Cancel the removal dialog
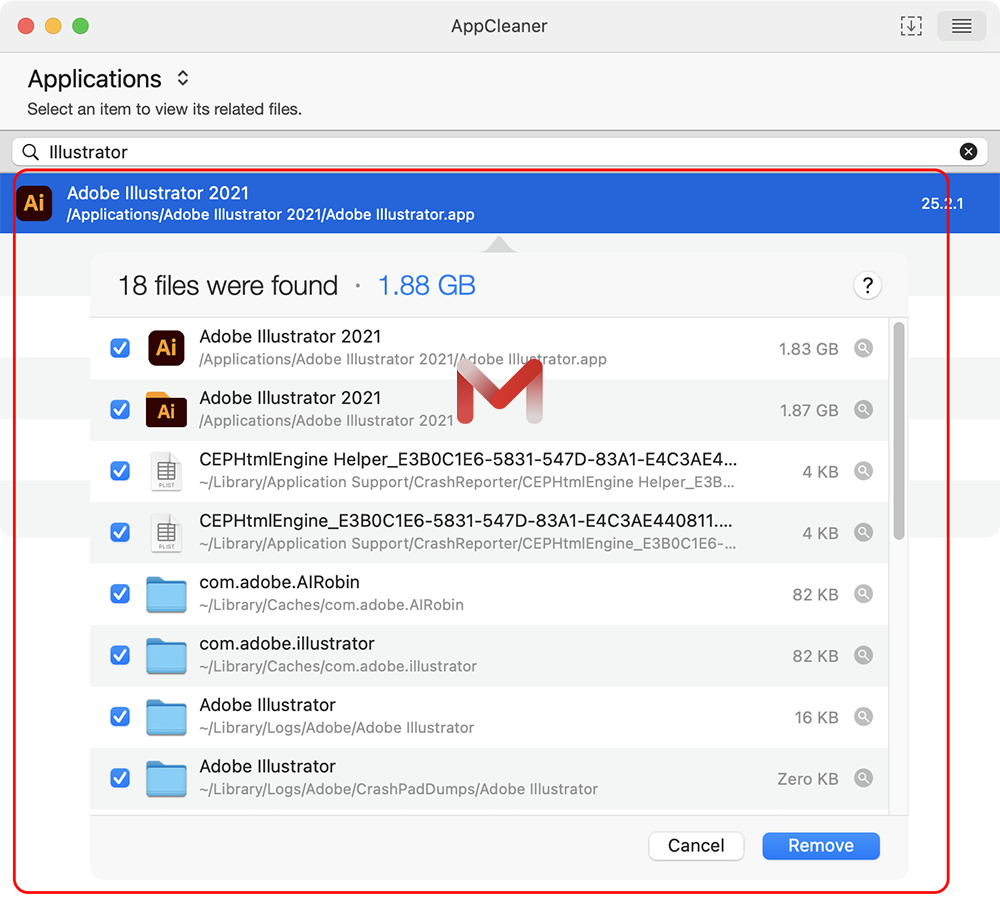Viewport: 1000px width, 898px height. coord(696,846)
